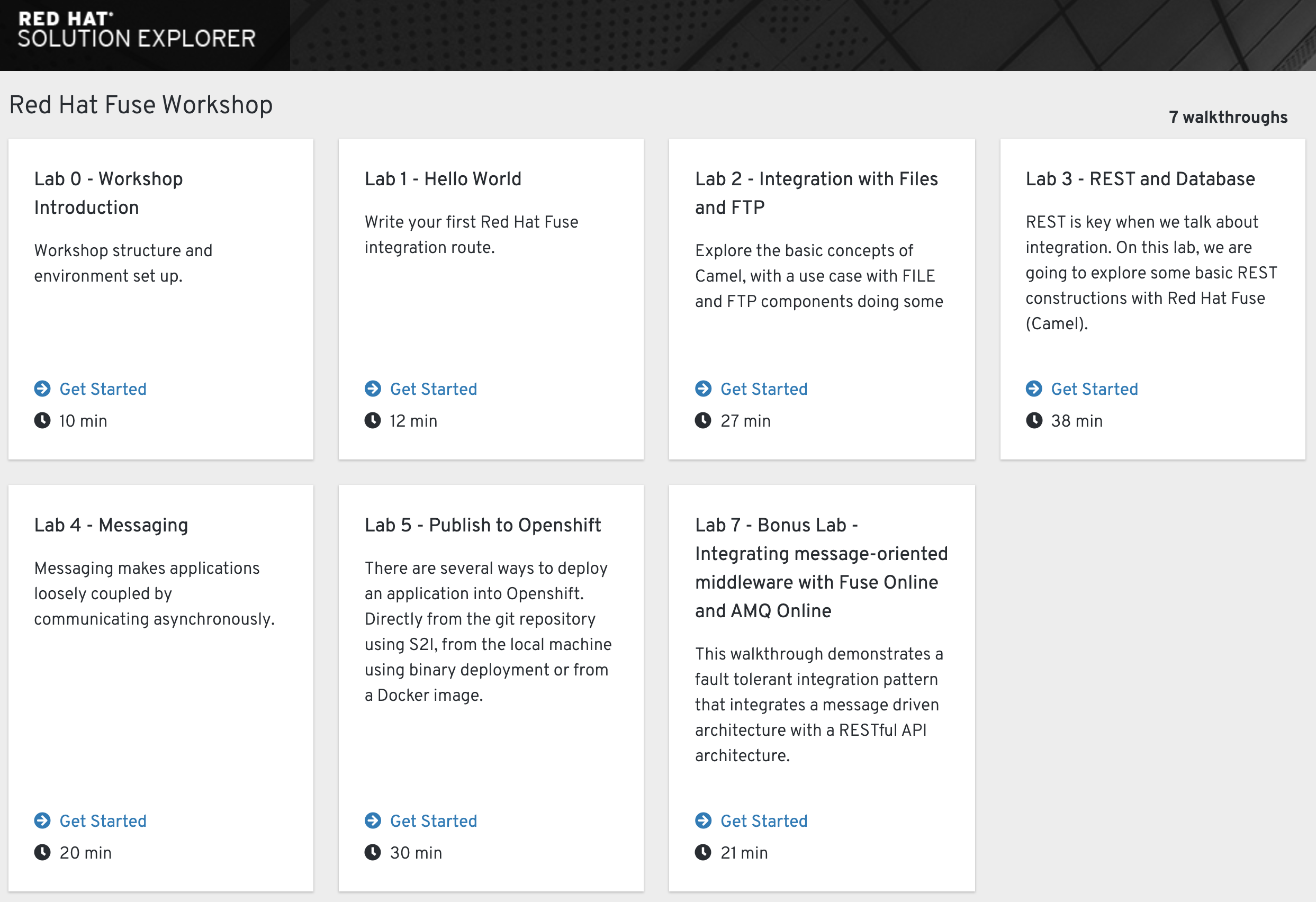Image resolution: width=1316 pixels, height=902 pixels.
Task: Click the clock icon beside 10 min
Action: coord(42,420)
